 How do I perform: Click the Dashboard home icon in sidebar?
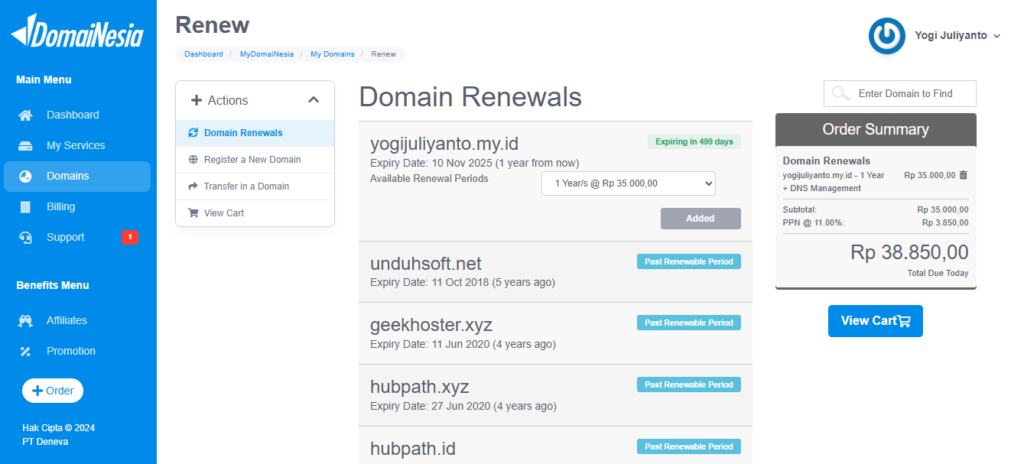(x=26, y=115)
